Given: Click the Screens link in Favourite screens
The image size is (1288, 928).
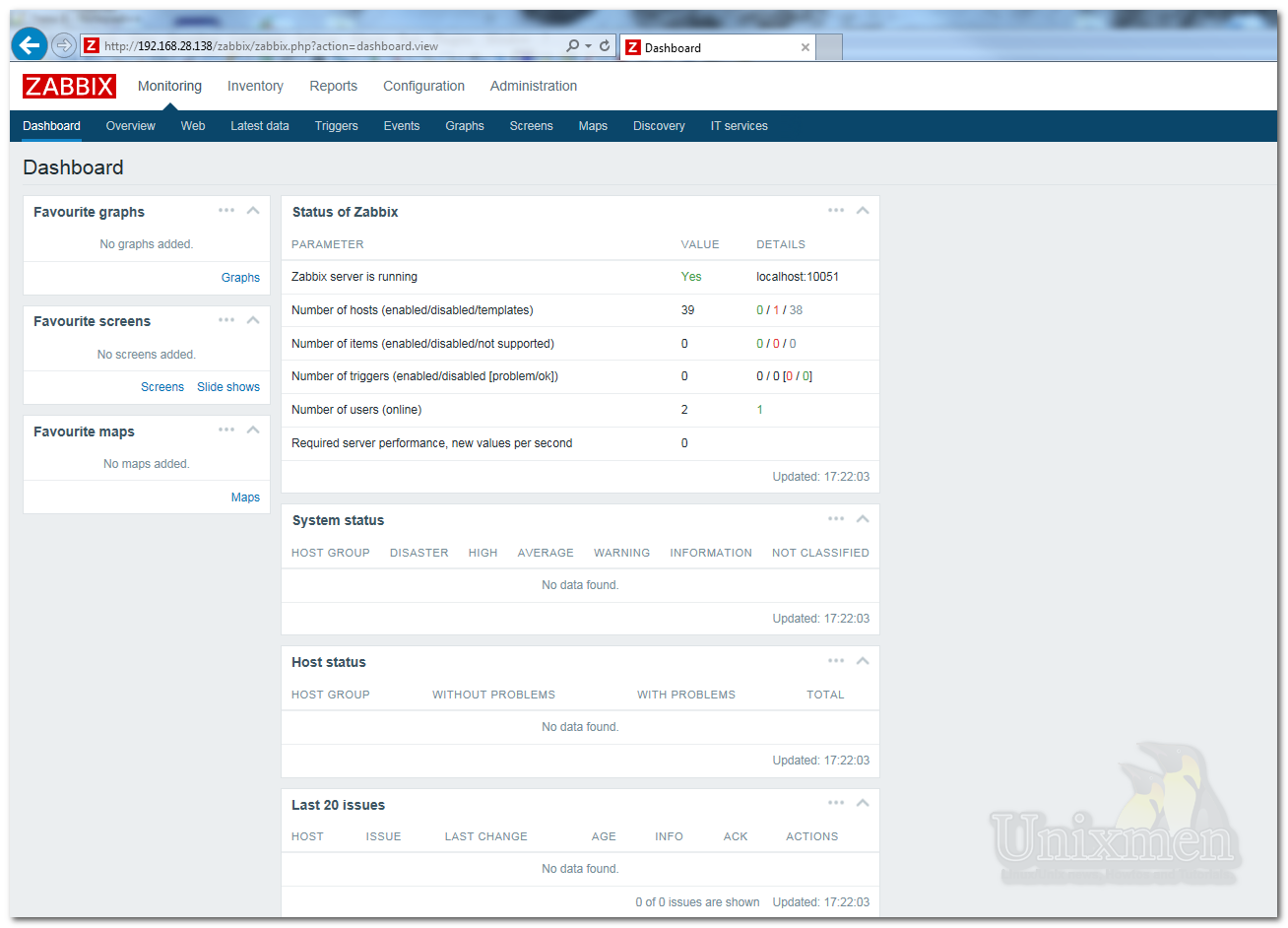Looking at the screenshot, I should 162,387.
